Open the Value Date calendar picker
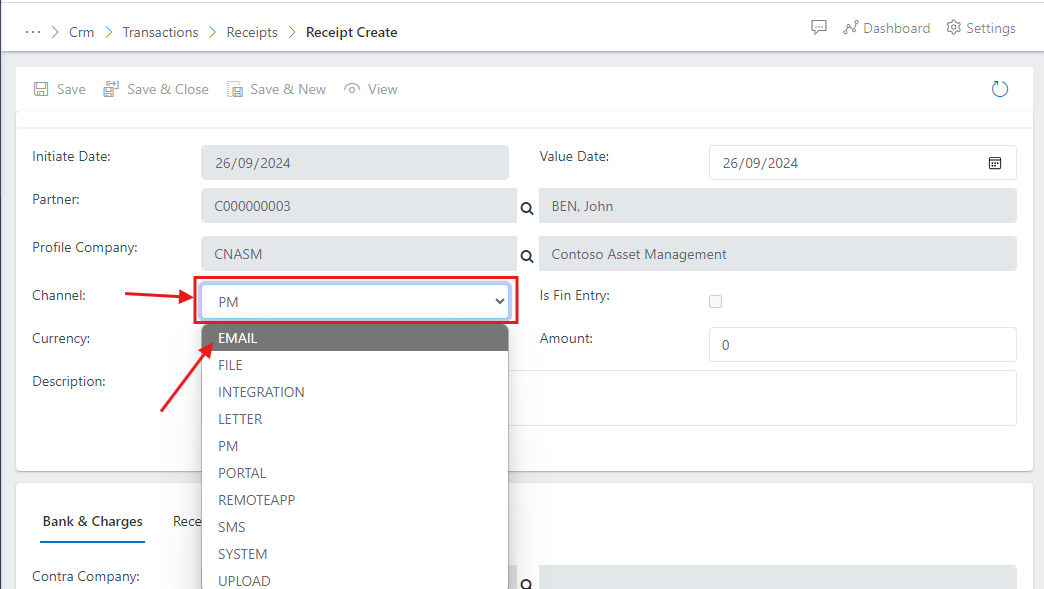Viewport: 1044px width, 589px height. coord(994,162)
